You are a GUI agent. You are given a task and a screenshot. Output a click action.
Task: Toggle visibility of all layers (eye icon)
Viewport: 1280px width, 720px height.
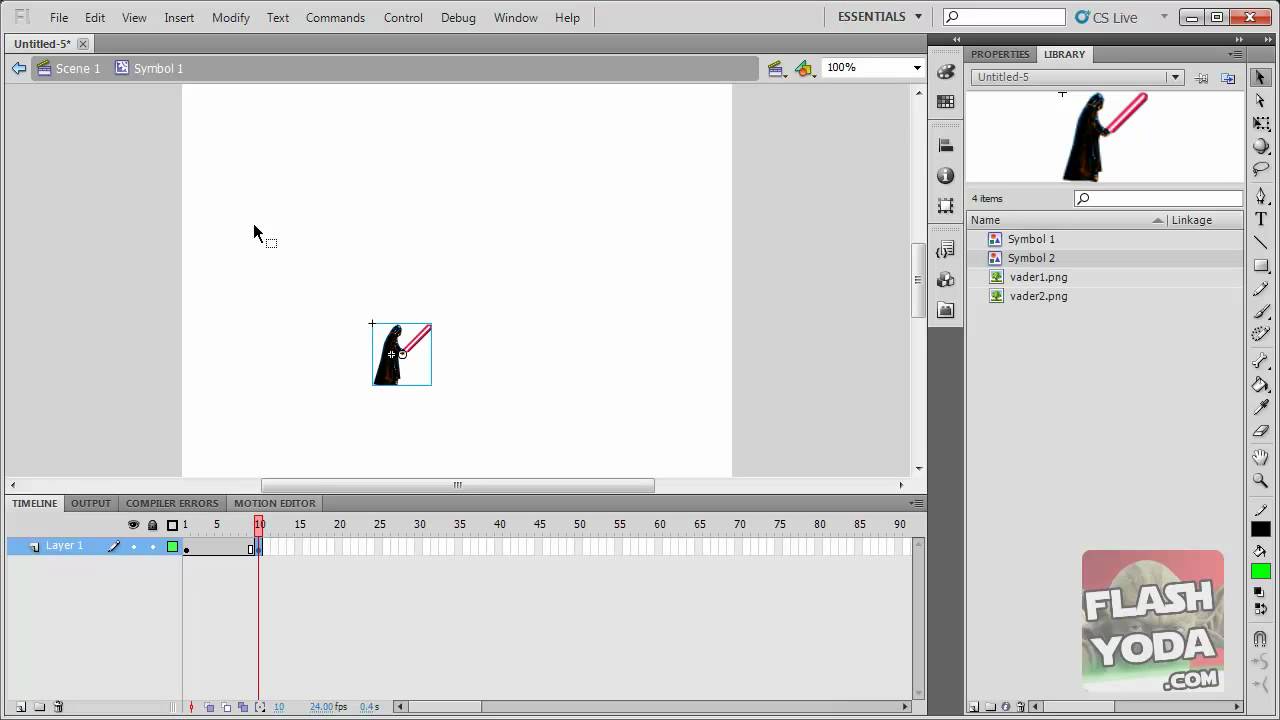pos(133,525)
